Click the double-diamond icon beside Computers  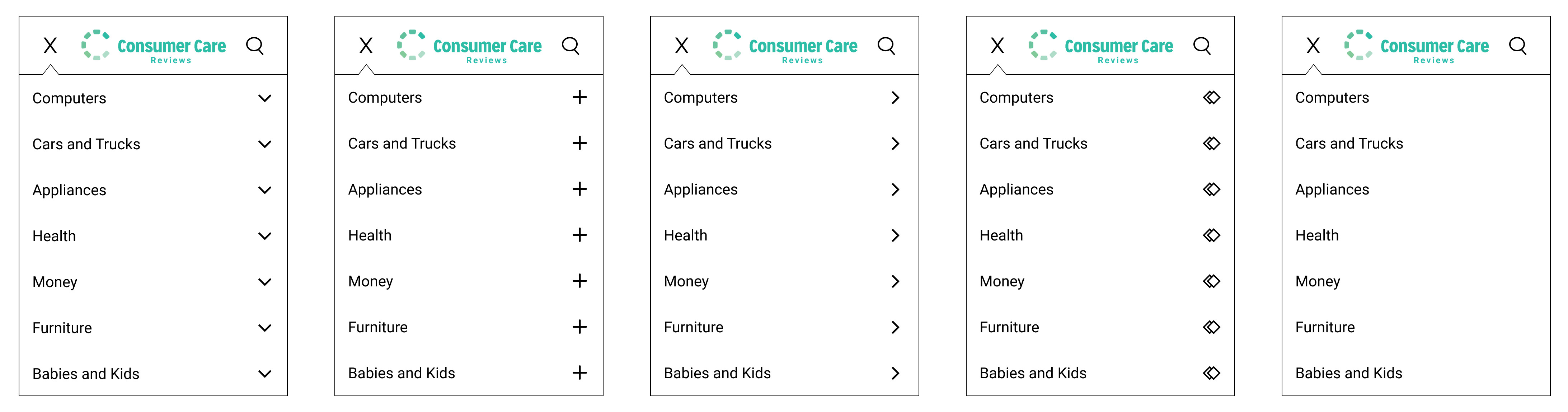[x=1211, y=97]
